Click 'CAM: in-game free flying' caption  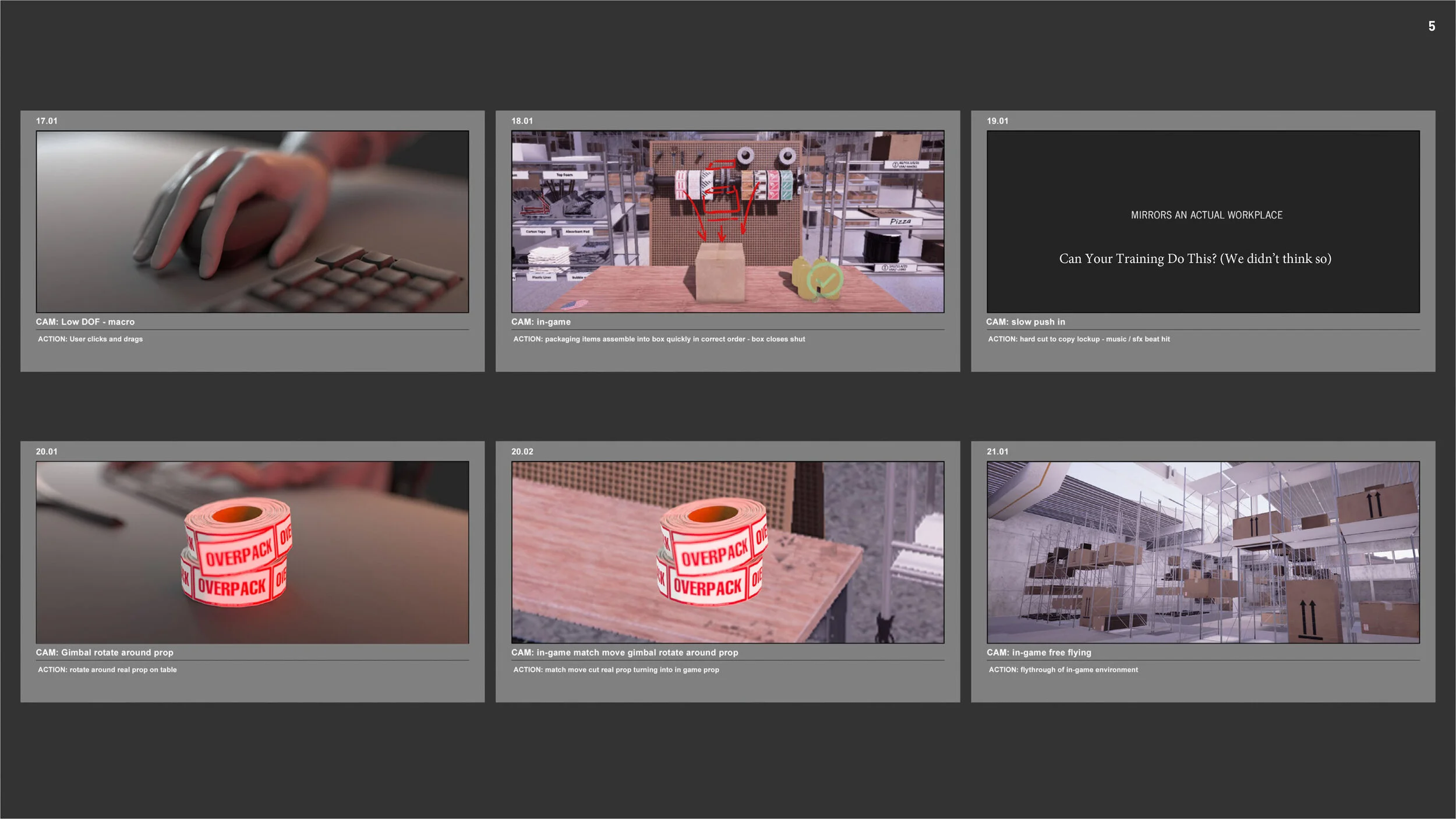pyautogui.click(x=1038, y=652)
